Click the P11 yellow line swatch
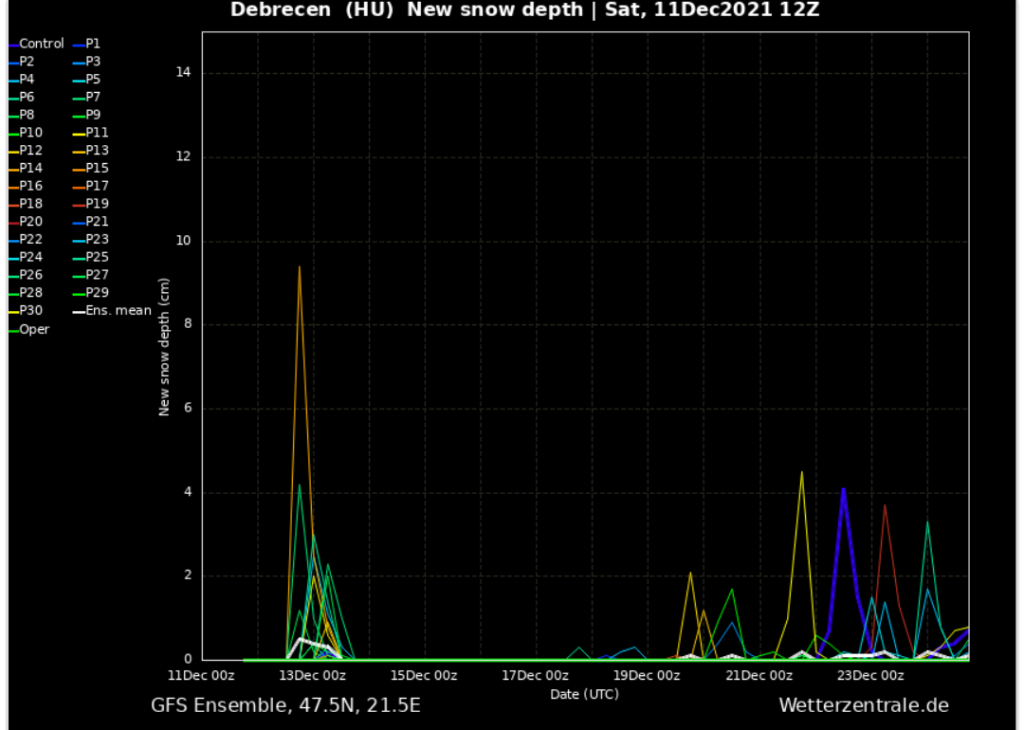1024x730 pixels. pos(78,133)
